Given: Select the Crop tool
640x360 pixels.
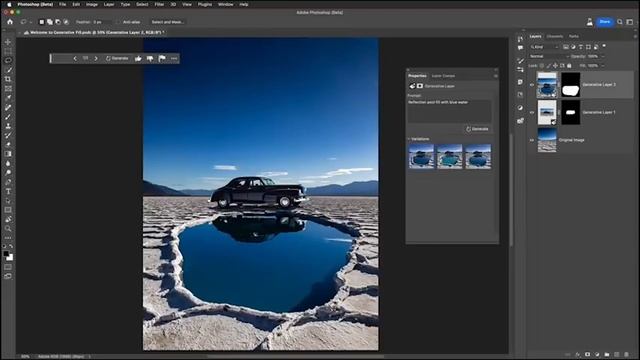Looking at the screenshot, I should click(x=8, y=79).
